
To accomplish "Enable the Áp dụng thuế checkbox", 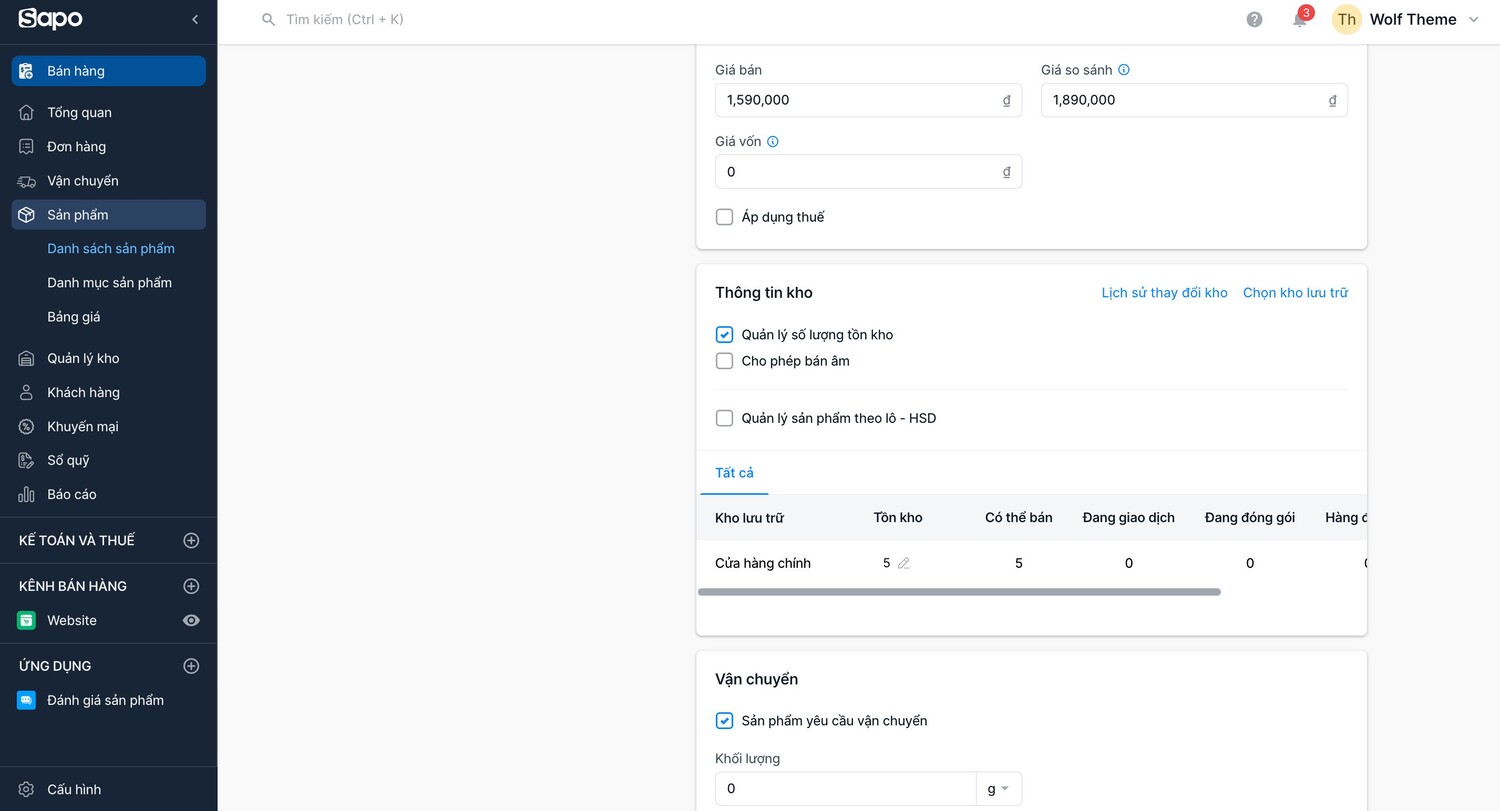I will pos(725,217).
